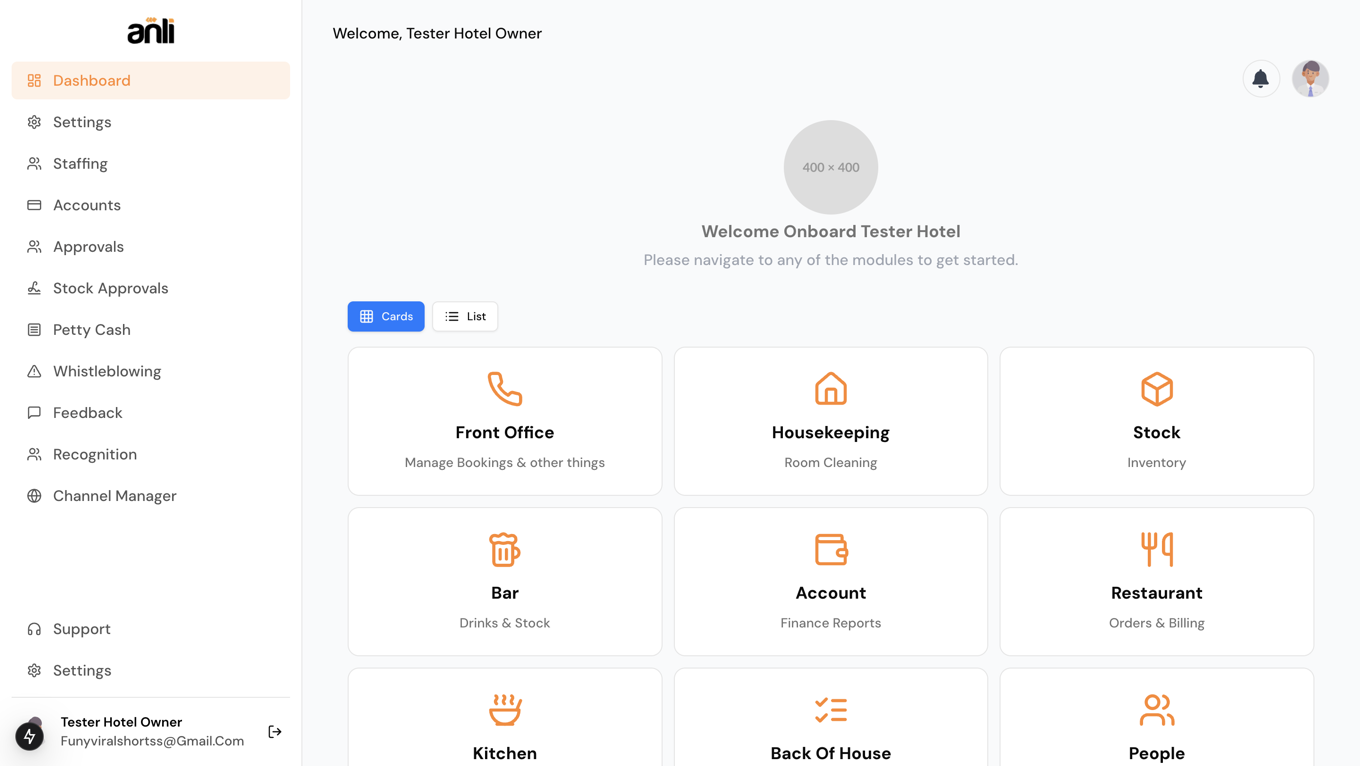The image size is (1360, 766).
Task: Click the bottom Settings gear icon
Action: (34, 671)
